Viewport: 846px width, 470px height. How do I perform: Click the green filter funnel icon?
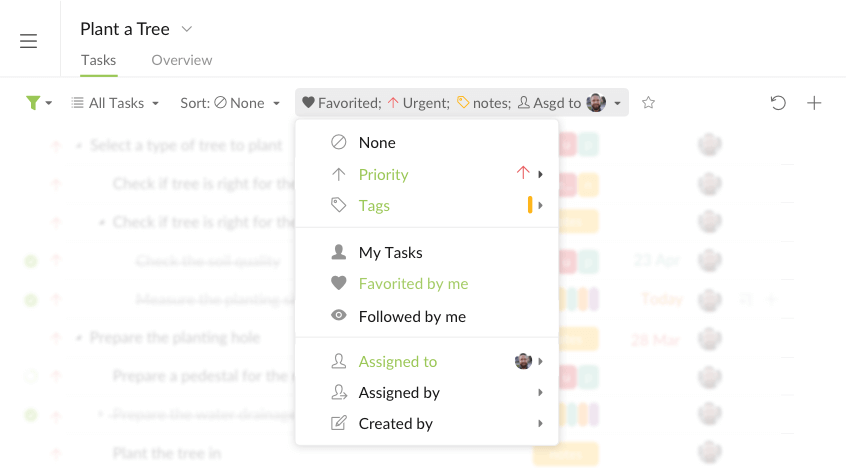click(x=34, y=103)
